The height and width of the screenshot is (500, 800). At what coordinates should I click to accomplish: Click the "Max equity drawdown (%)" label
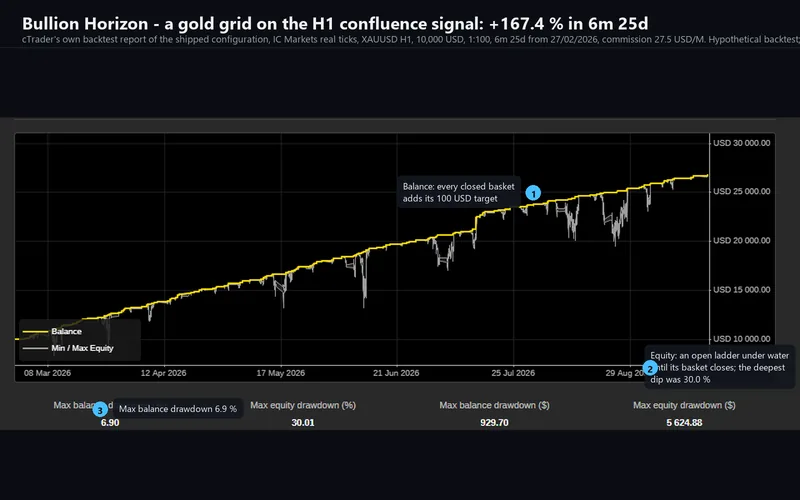pos(303,405)
